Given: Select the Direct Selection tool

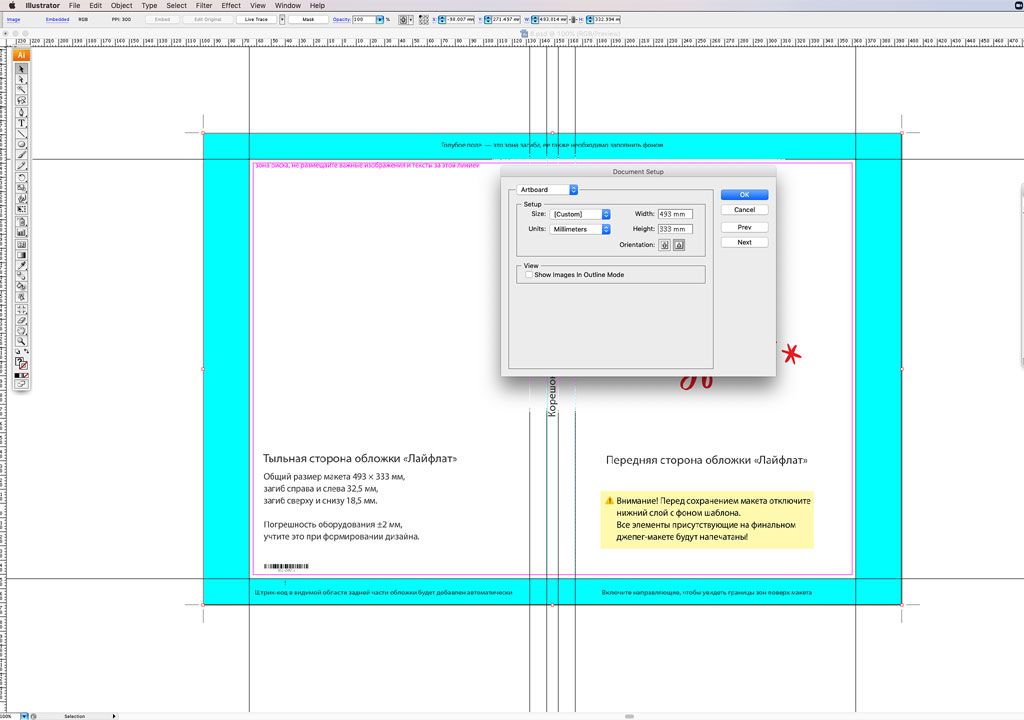Looking at the screenshot, I should 22,79.
